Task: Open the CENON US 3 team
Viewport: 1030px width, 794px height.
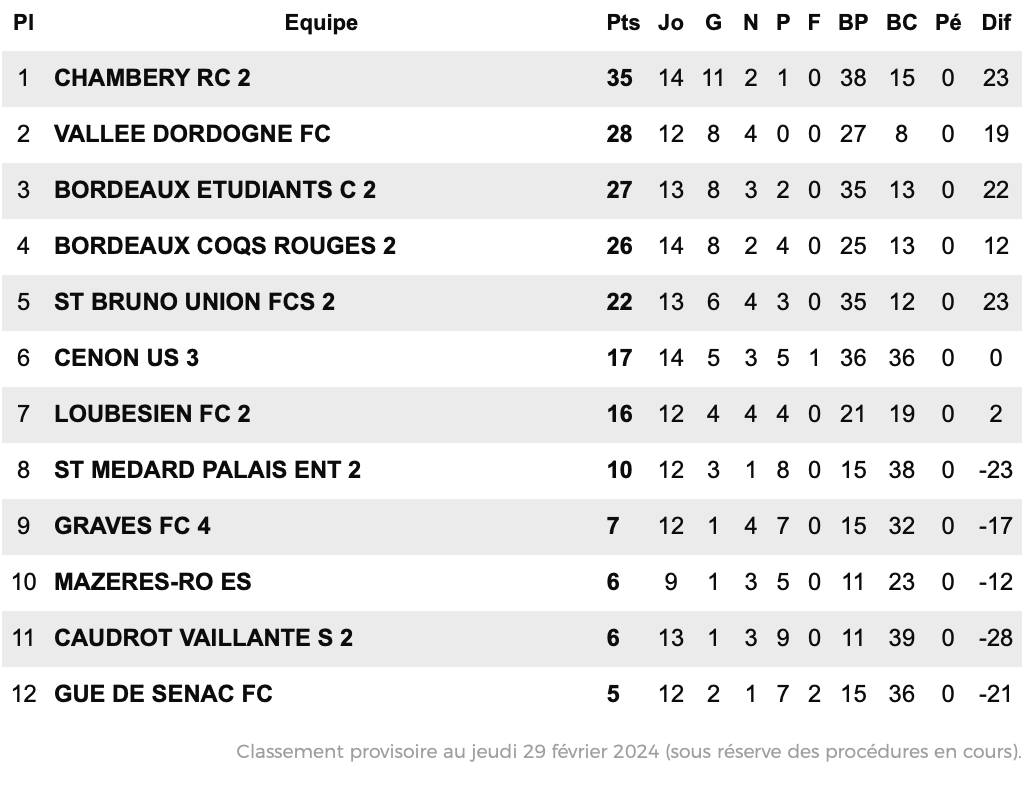Action: [x=126, y=358]
